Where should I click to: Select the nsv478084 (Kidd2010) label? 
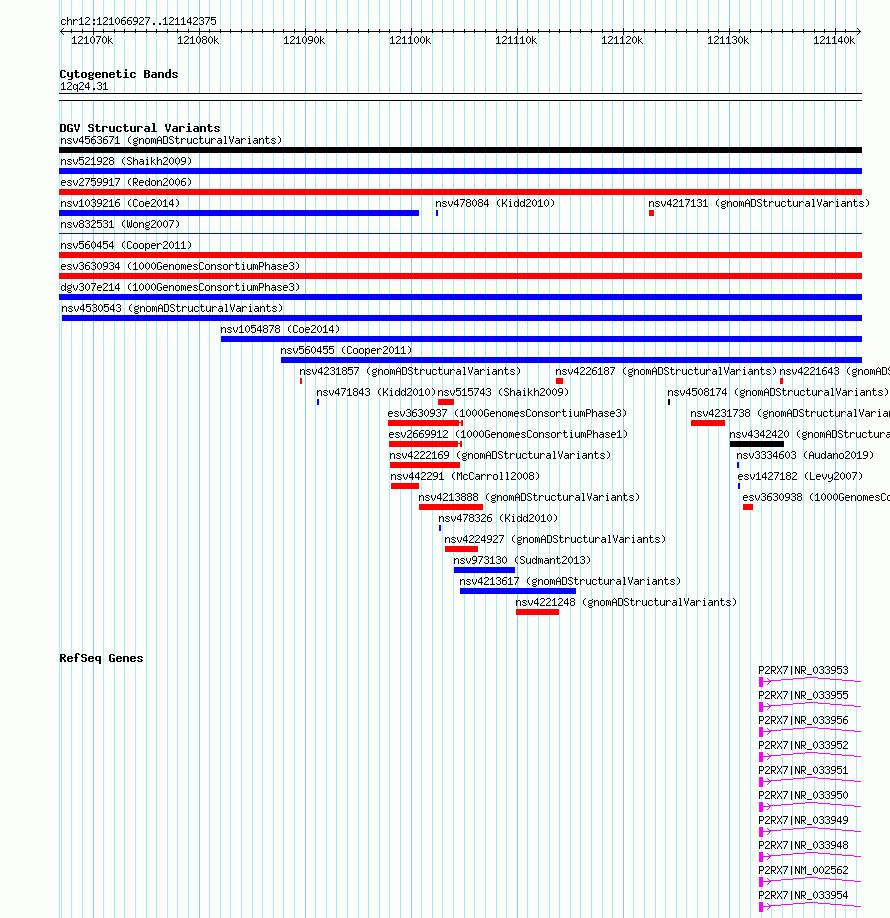coord(495,204)
